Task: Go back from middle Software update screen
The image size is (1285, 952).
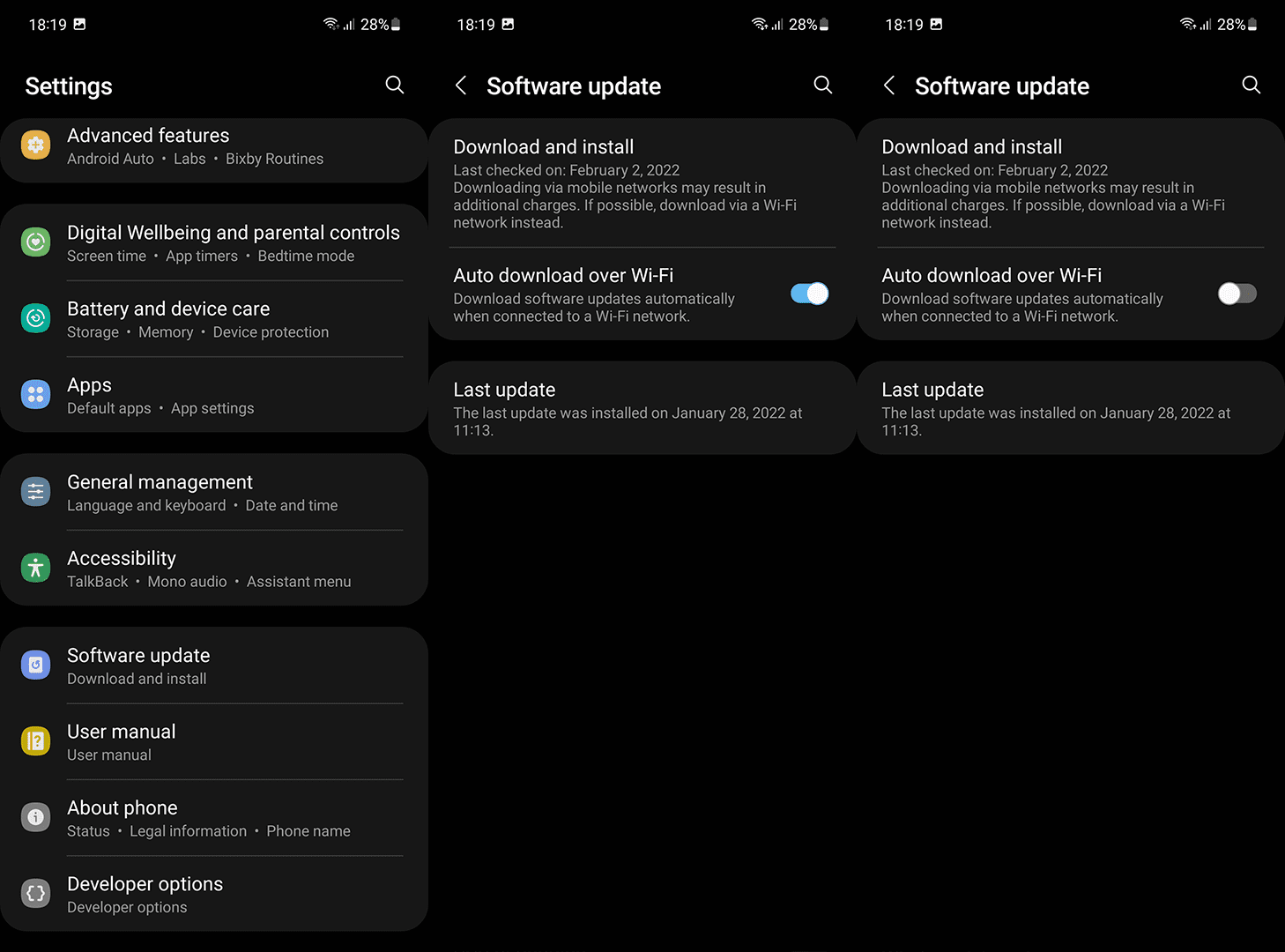Action: tap(461, 86)
